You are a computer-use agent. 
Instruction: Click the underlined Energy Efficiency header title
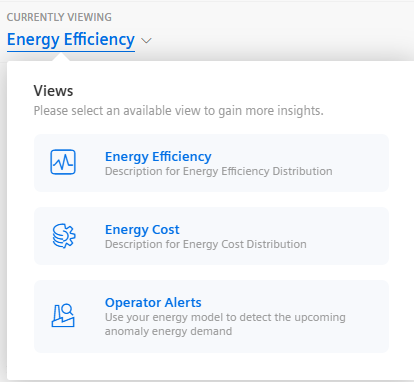[x=71, y=40]
